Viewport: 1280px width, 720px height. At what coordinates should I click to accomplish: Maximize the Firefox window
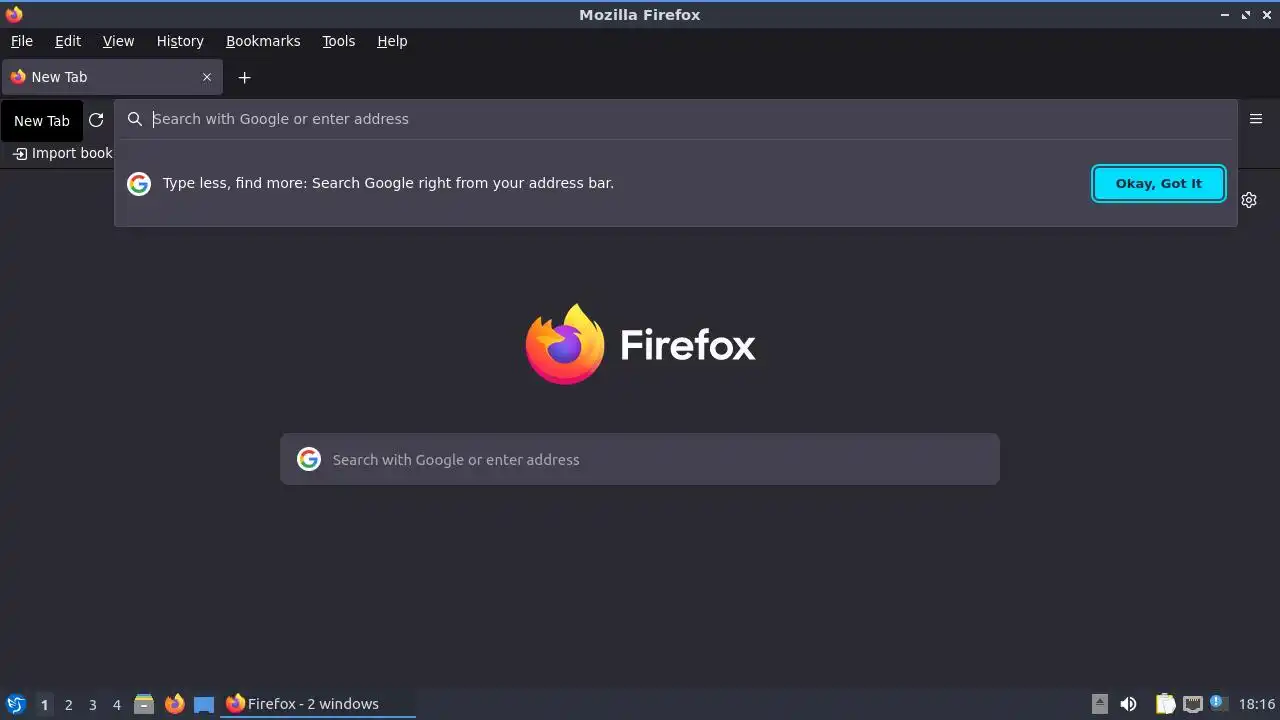point(1246,15)
